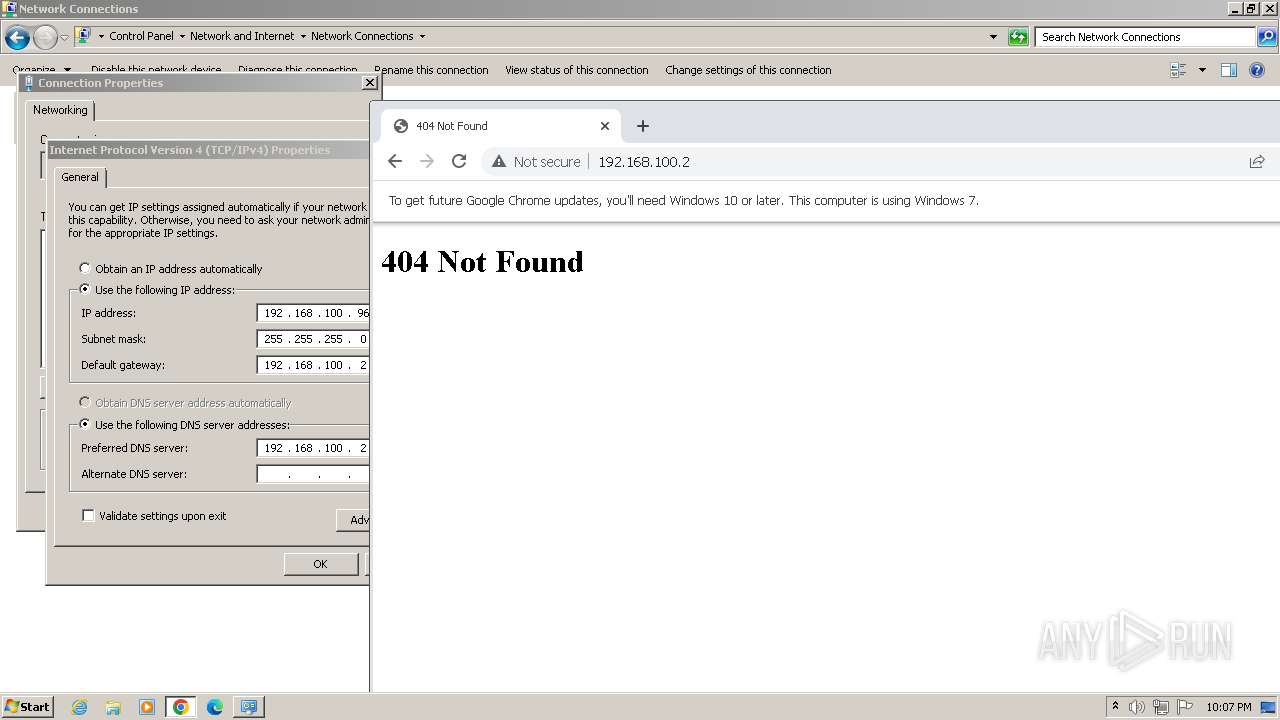The height and width of the screenshot is (720, 1280).
Task: Click the 404 Not Found heading
Action: pos(482,262)
